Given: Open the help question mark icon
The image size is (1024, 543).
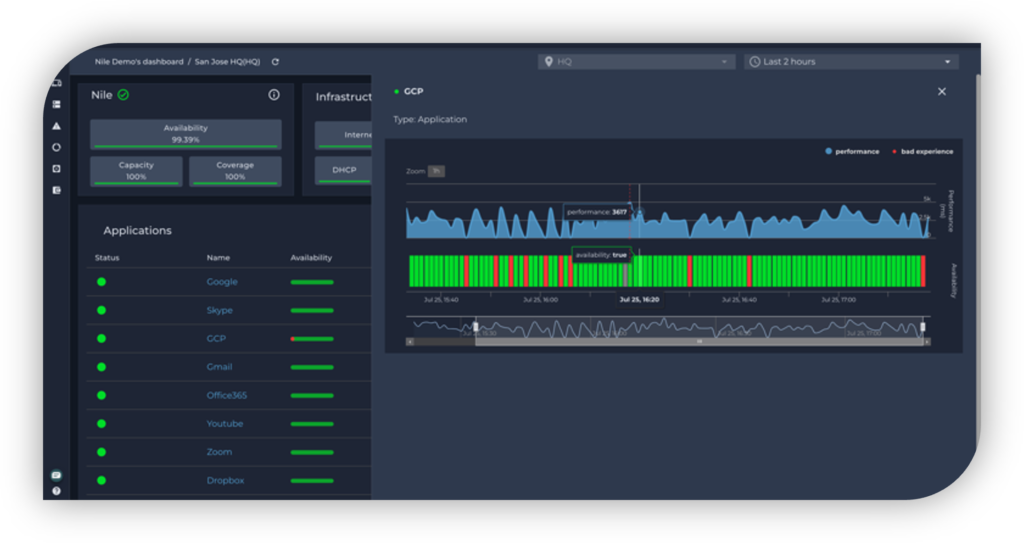Looking at the screenshot, I should click(57, 491).
